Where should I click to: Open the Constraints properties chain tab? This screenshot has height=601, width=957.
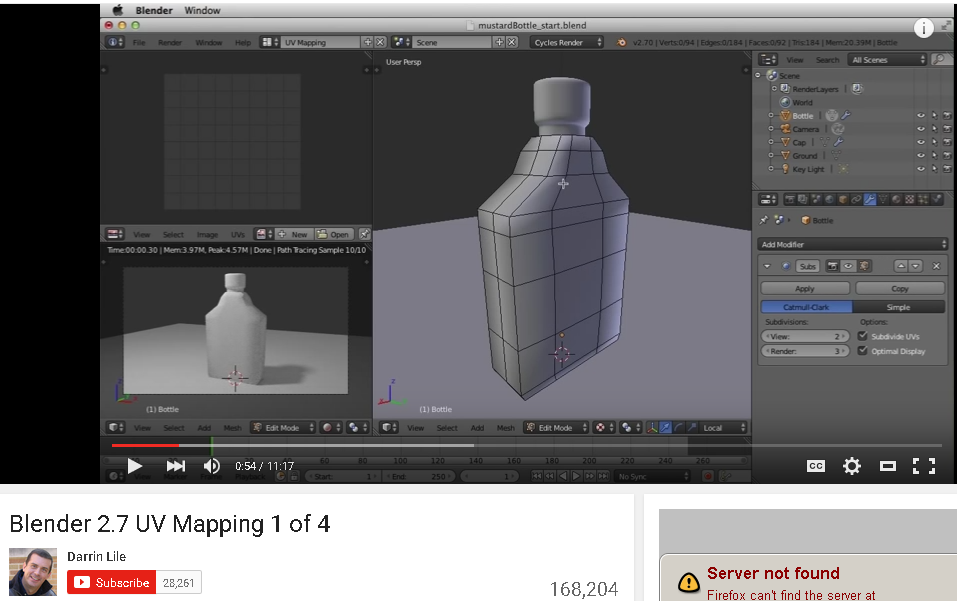(856, 200)
